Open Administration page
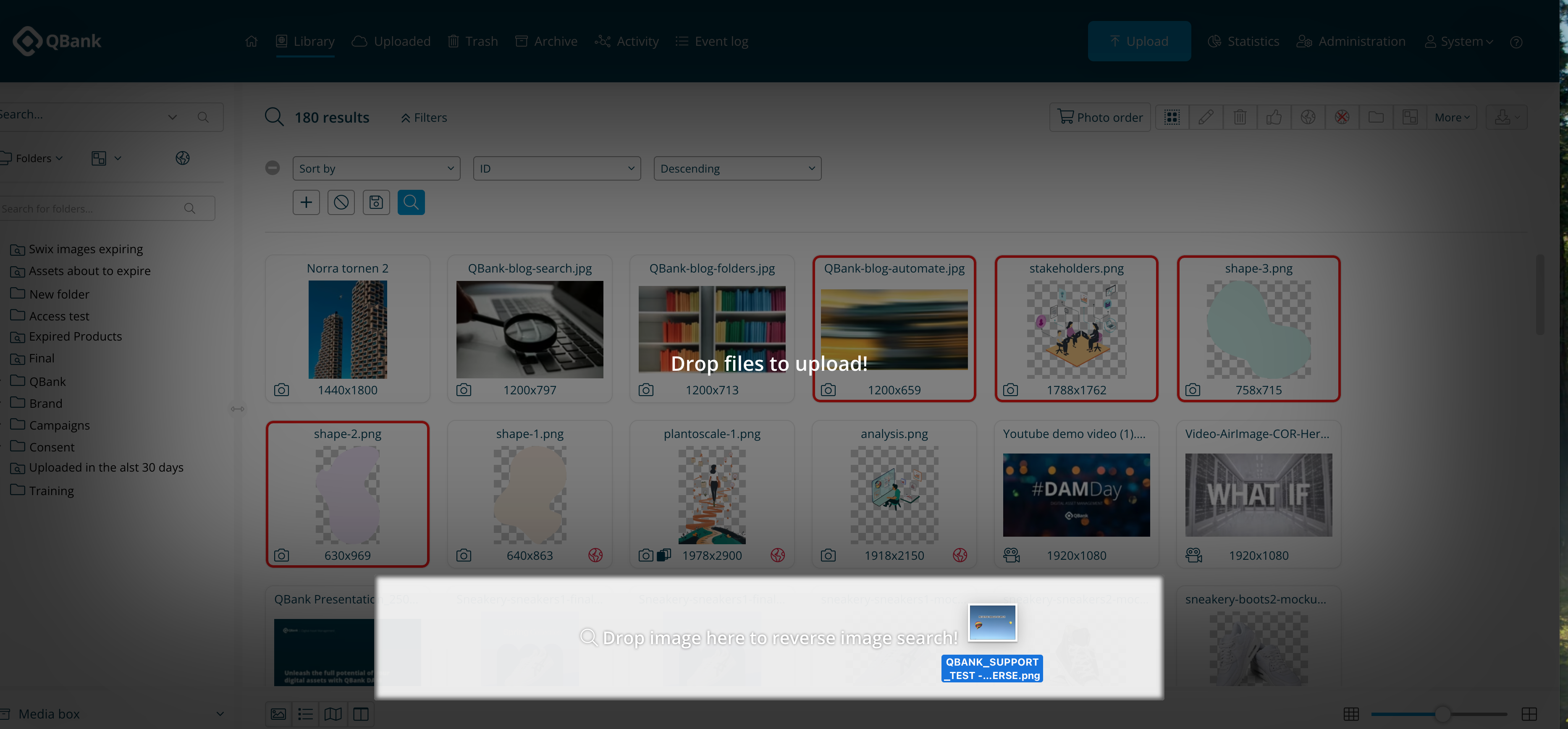1568x729 pixels. pyautogui.click(x=1351, y=42)
